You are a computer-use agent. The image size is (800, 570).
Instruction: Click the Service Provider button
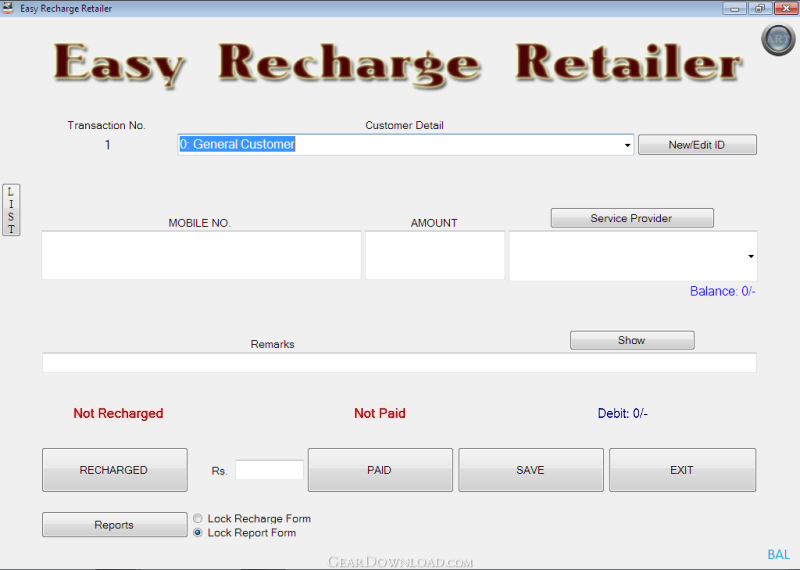(x=632, y=218)
